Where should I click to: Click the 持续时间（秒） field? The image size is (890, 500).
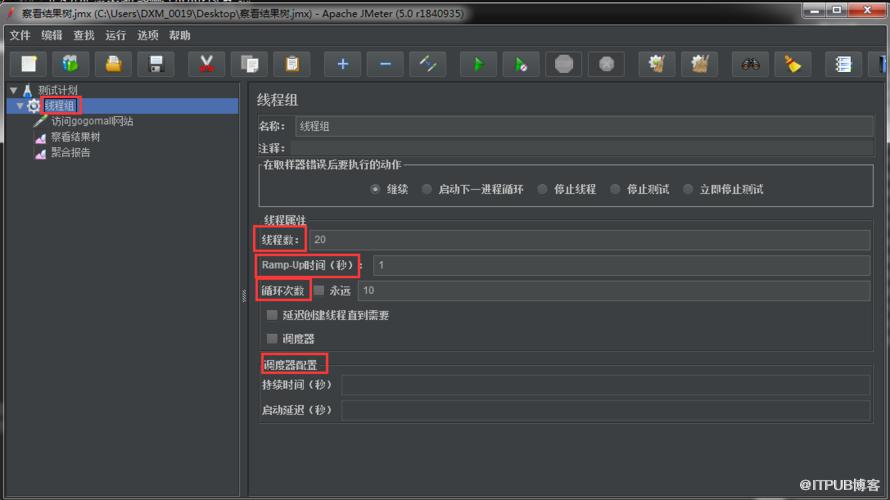(x=606, y=385)
